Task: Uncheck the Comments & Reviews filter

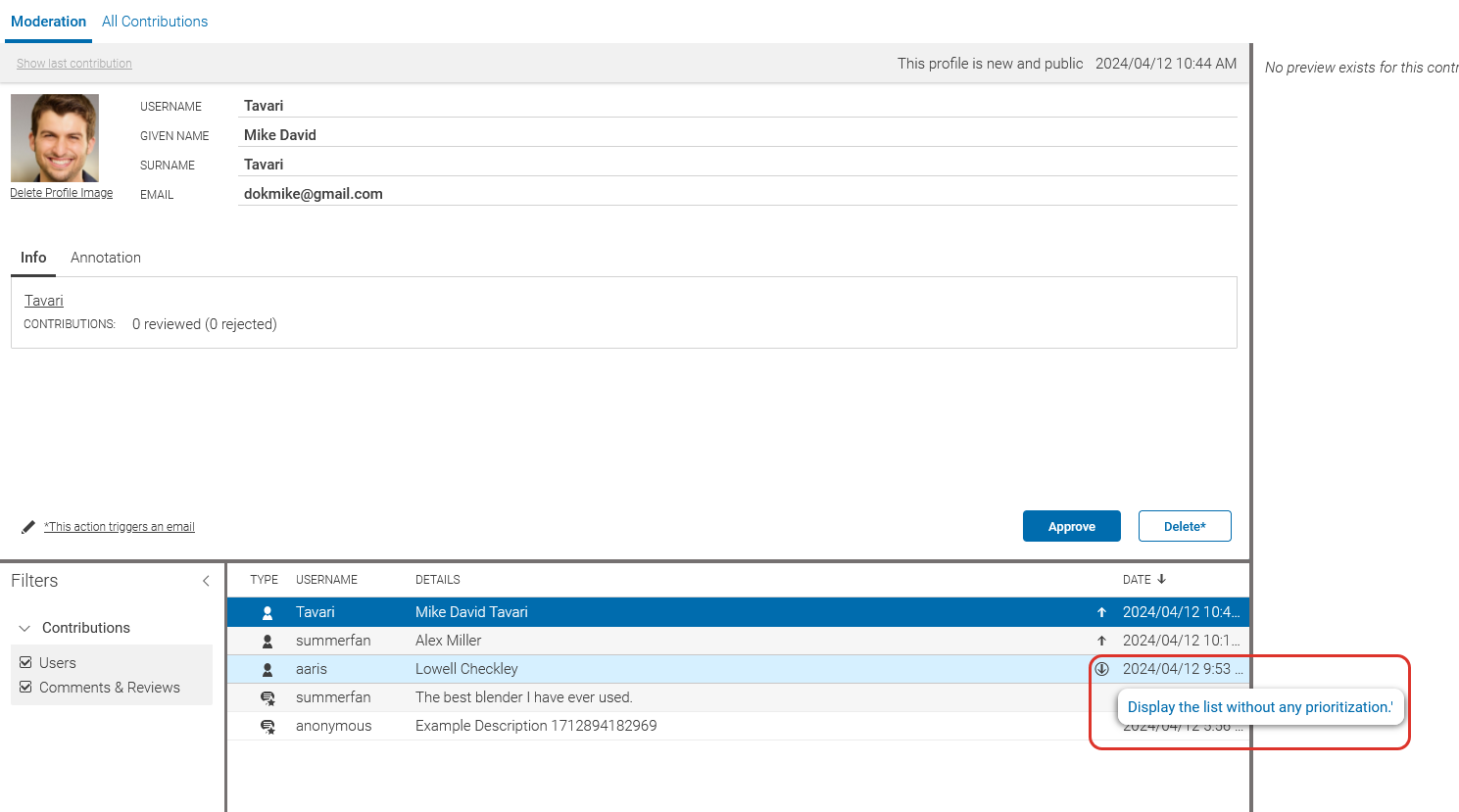Action: 26,688
